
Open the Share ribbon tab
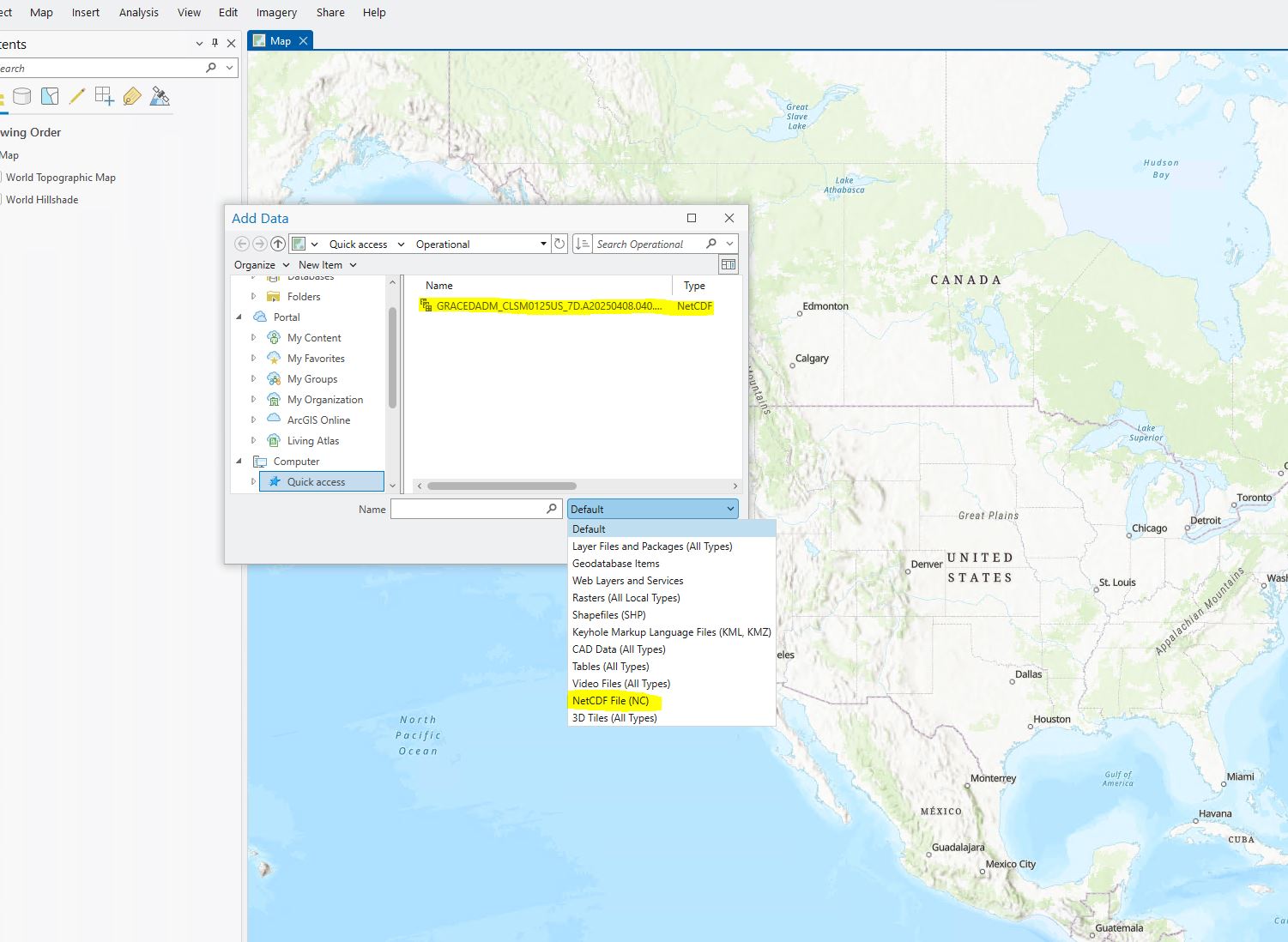click(330, 12)
